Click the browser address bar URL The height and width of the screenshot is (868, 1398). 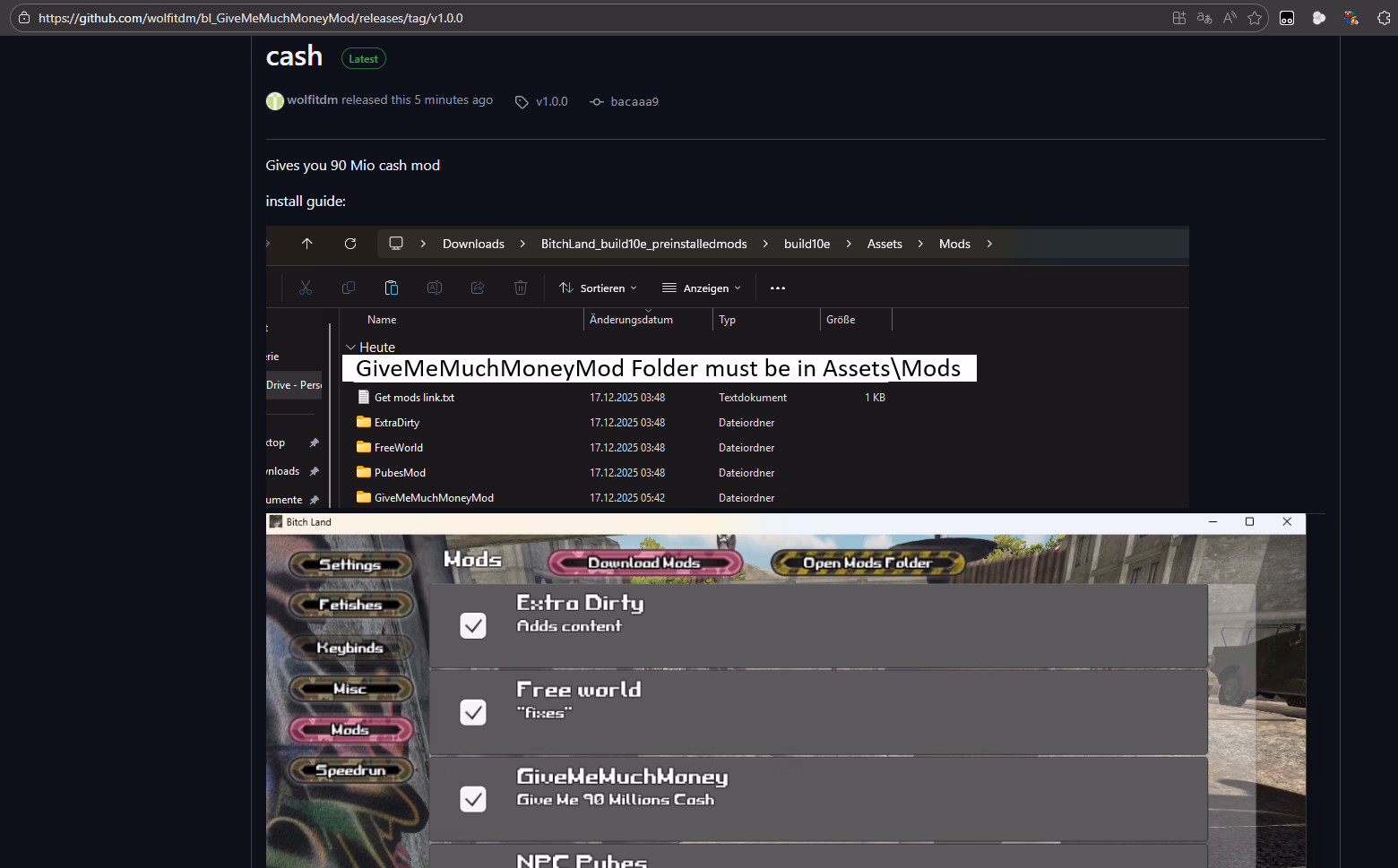click(251, 18)
